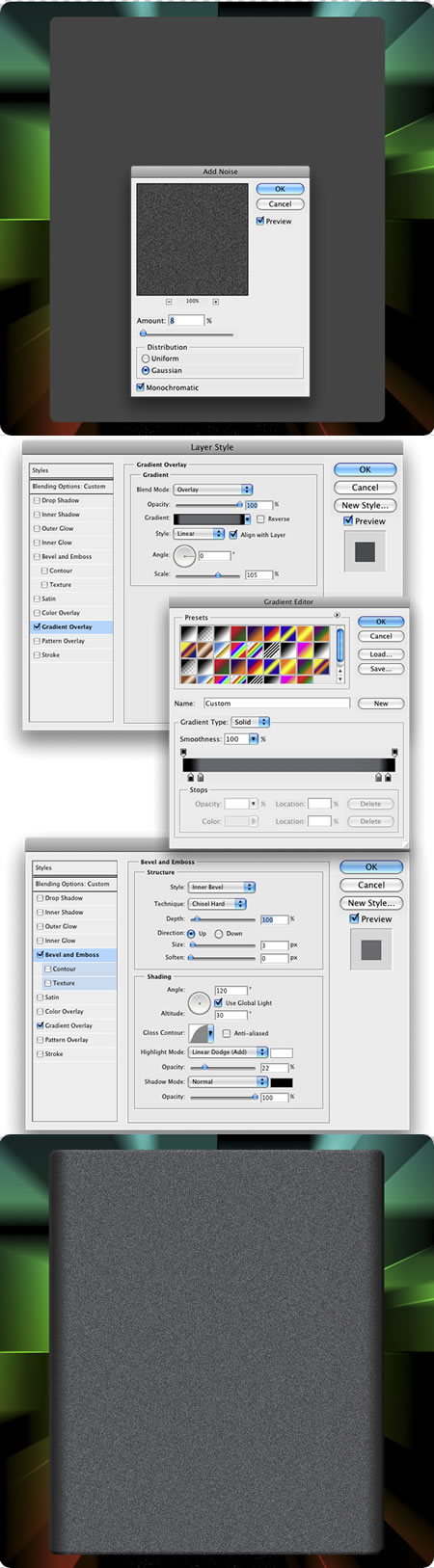Click zoom out minus icon under noise preview
Screen dimensions: 434x1568
click(169, 302)
